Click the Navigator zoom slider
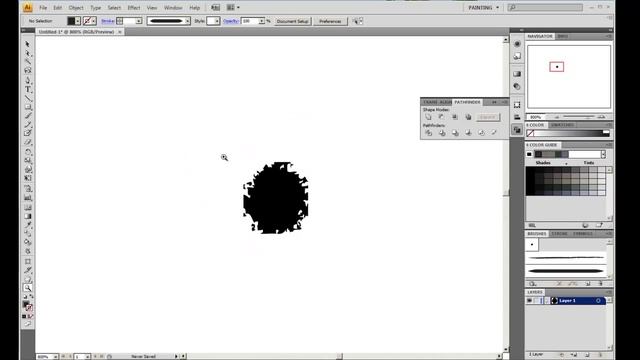This screenshot has height=360, width=640. 579,117
